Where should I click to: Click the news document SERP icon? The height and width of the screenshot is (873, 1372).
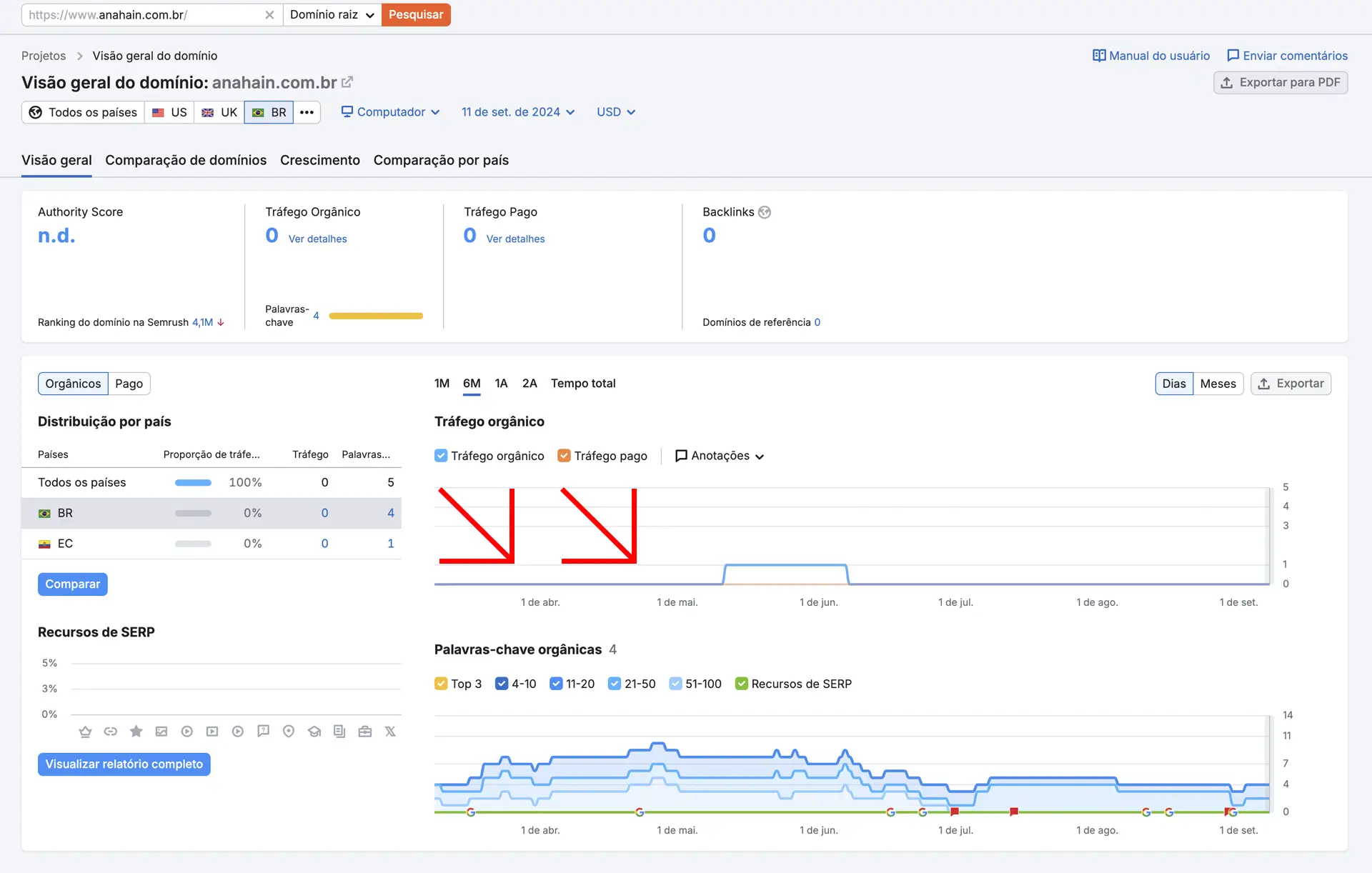[x=339, y=732]
